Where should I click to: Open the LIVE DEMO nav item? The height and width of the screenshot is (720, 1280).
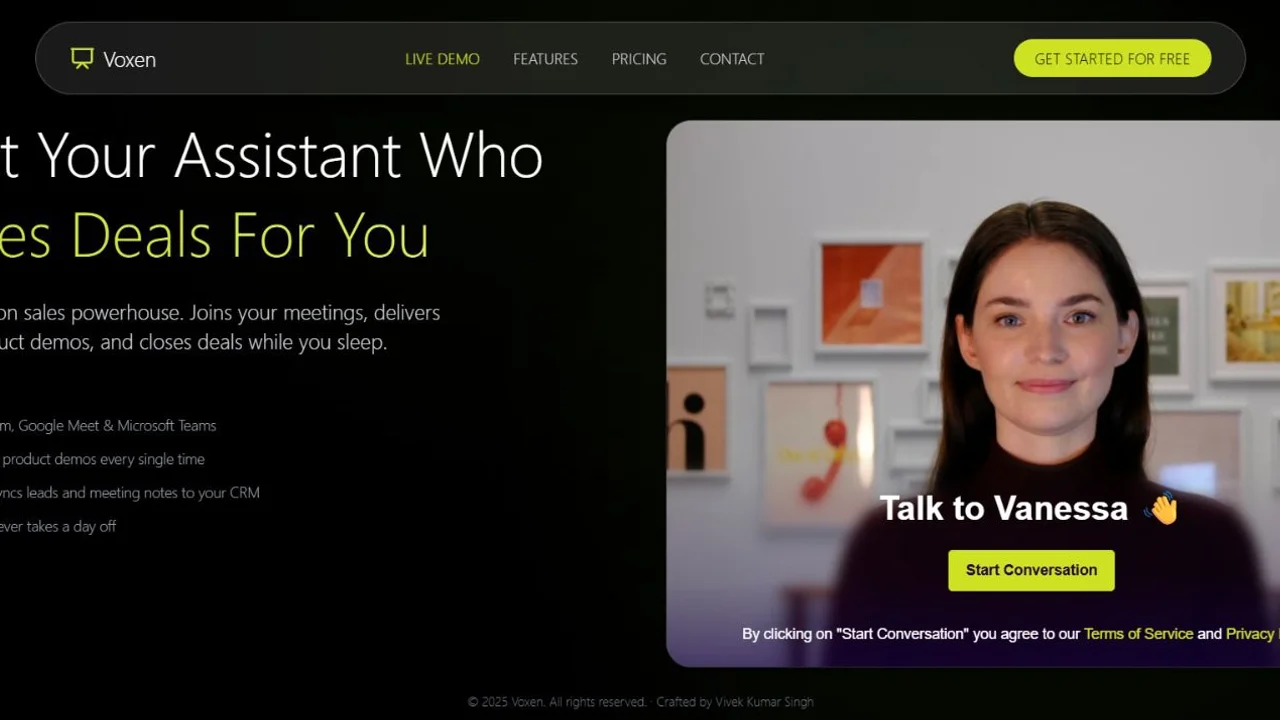pyautogui.click(x=442, y=59)
